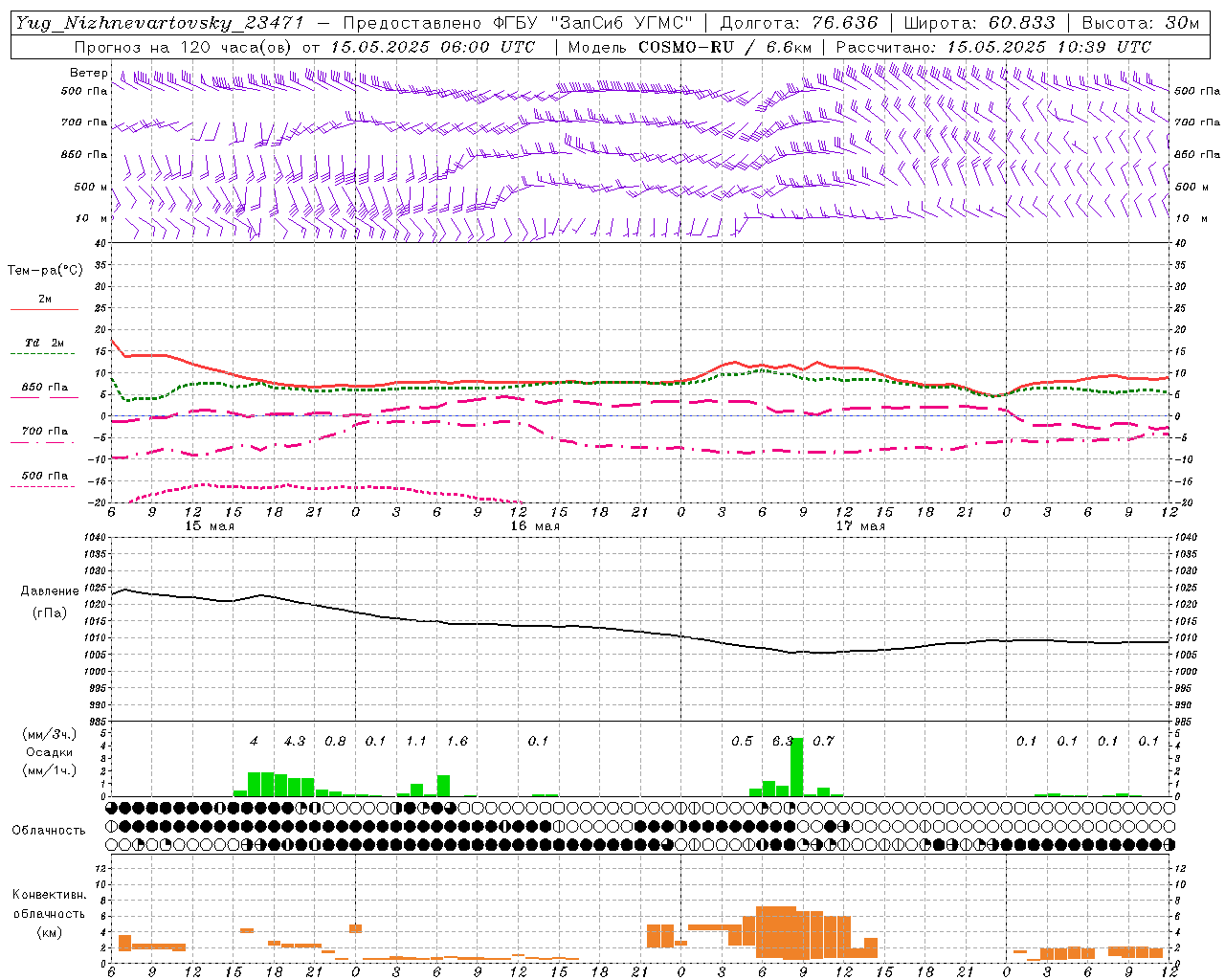Click the Давление pressure panel label
The height and width of the screenshot is (980, 1225).
click(x=49, y=591)
